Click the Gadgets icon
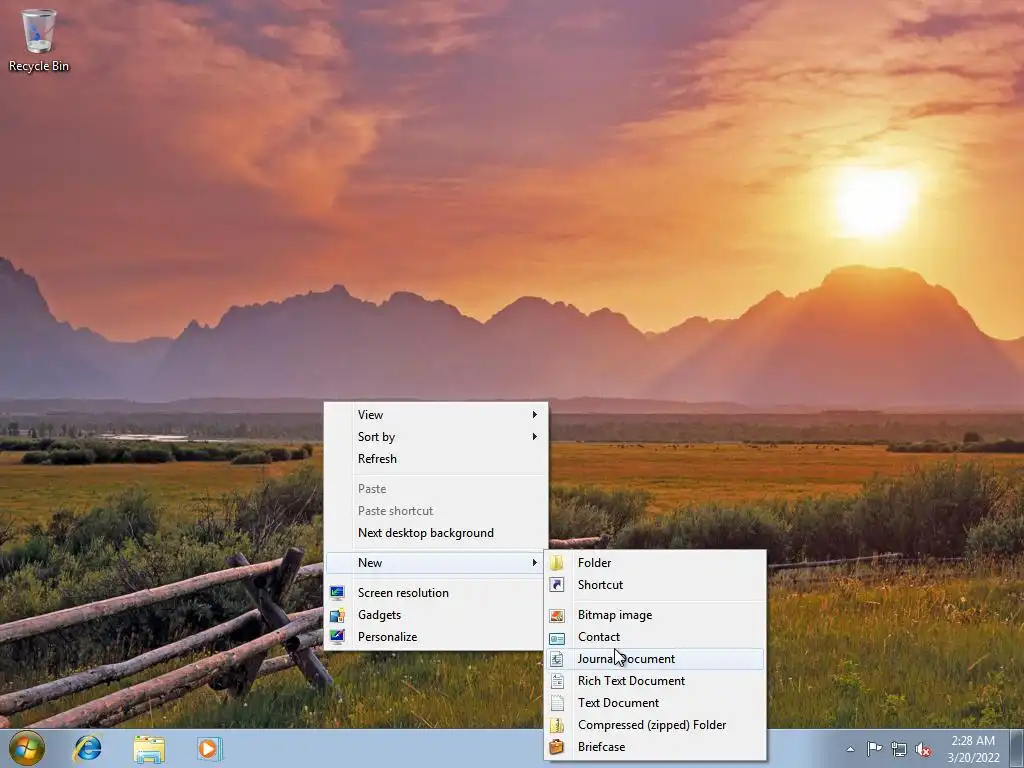Viewport: 1024px width, 768px height. [x=337, y=615]
